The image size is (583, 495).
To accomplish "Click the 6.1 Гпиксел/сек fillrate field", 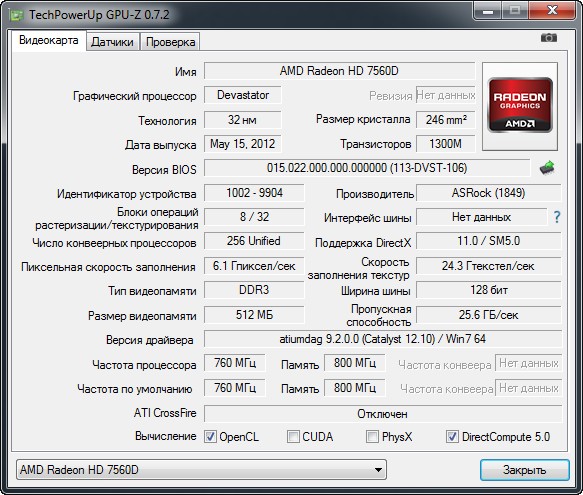I will (254, 266).
